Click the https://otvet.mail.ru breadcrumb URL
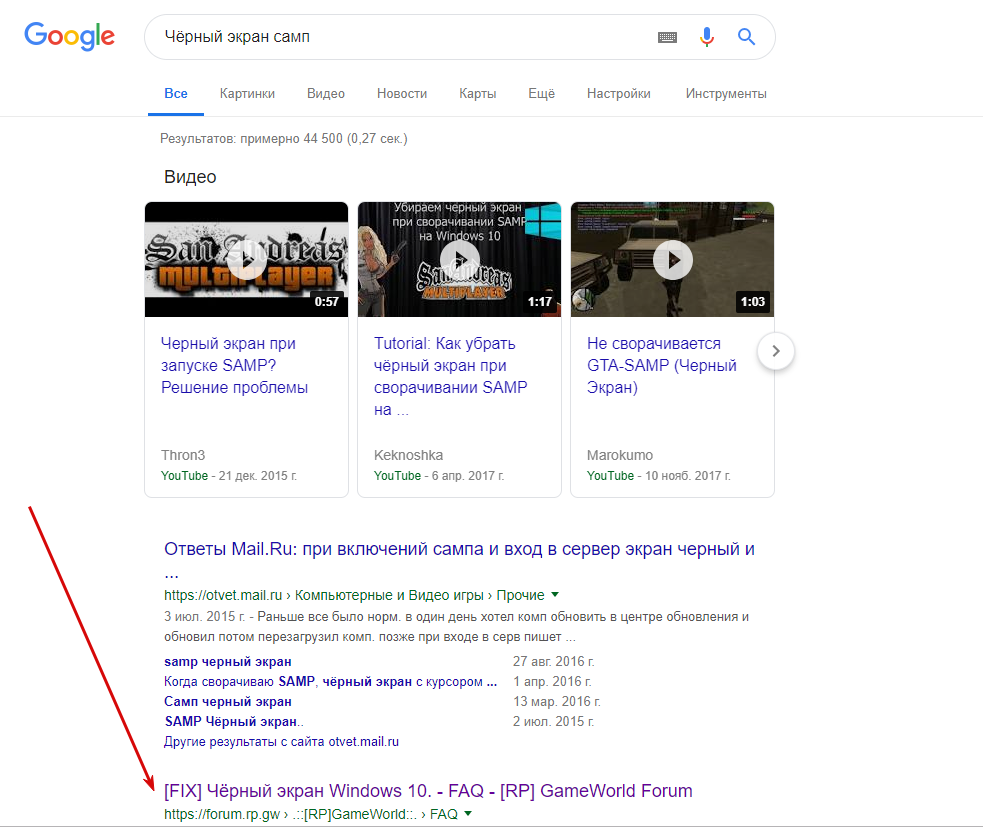The width and height of the screenshot is (983, 831). (354, 595)
